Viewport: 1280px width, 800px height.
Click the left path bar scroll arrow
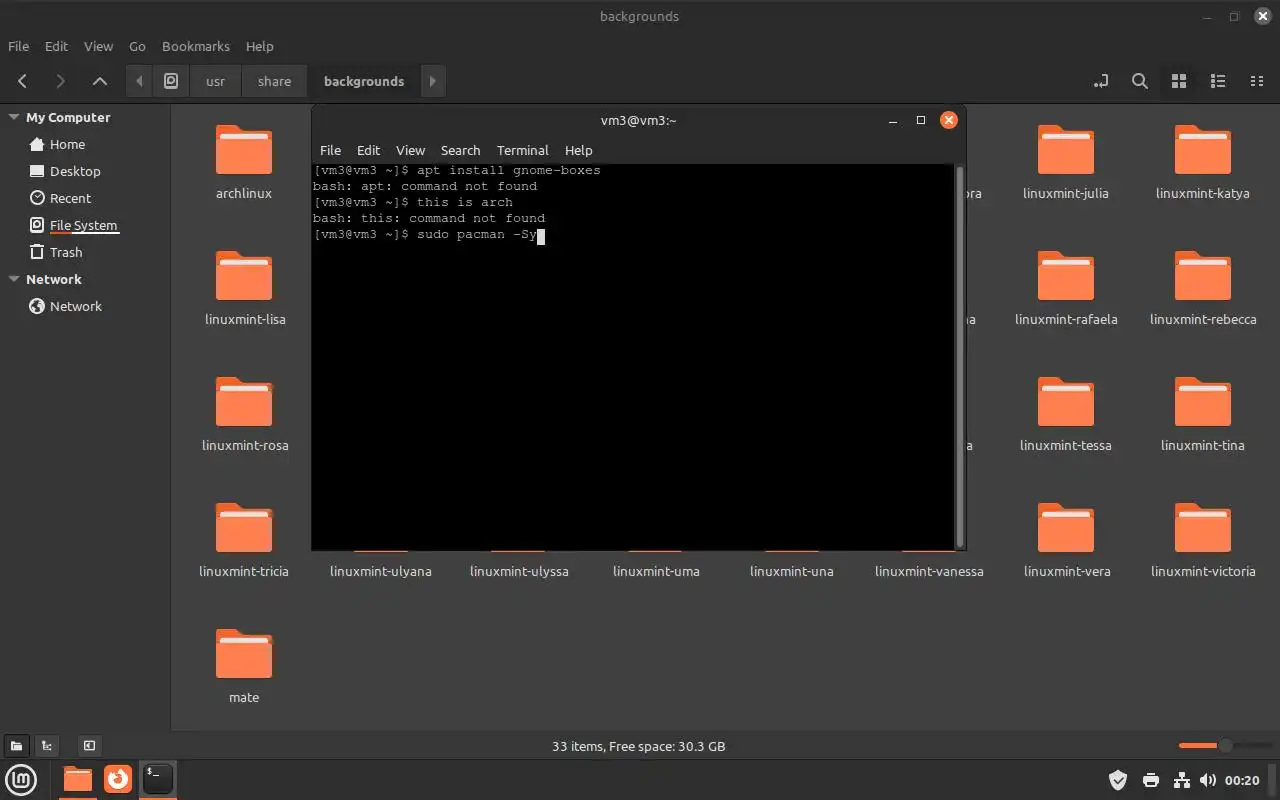tap(139, 81)
